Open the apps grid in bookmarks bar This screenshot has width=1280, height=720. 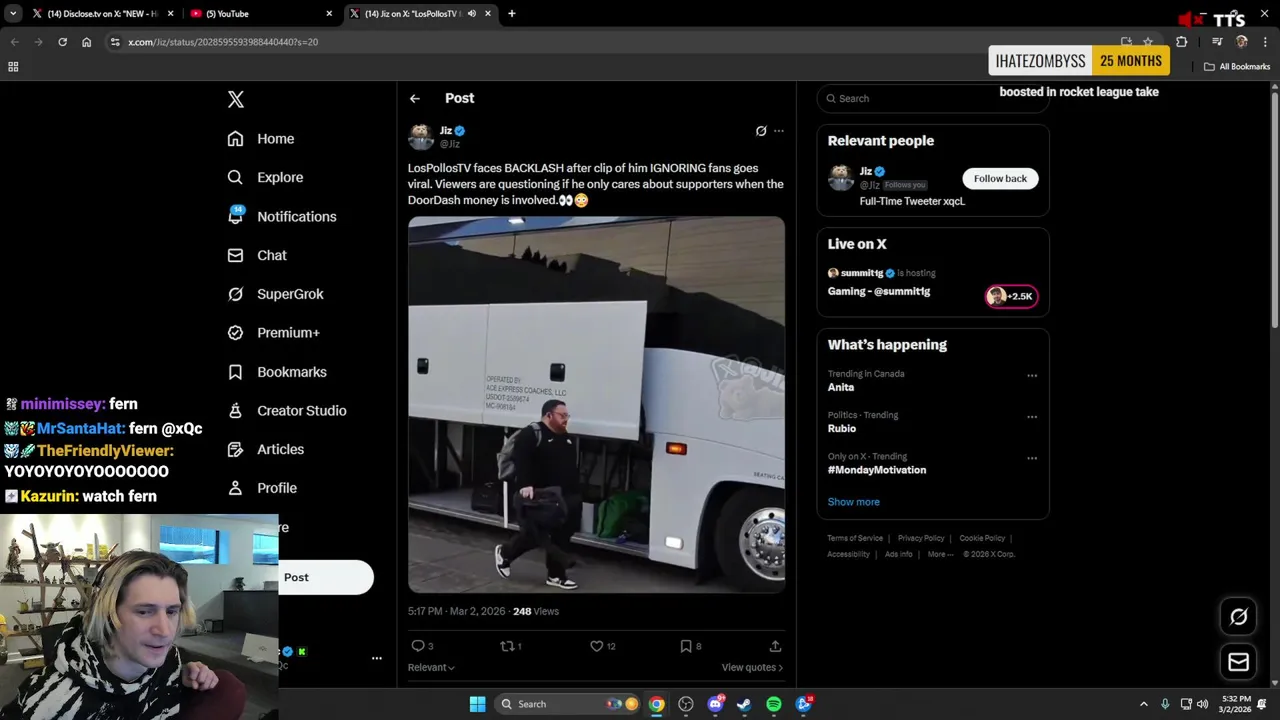click(13, 67)
